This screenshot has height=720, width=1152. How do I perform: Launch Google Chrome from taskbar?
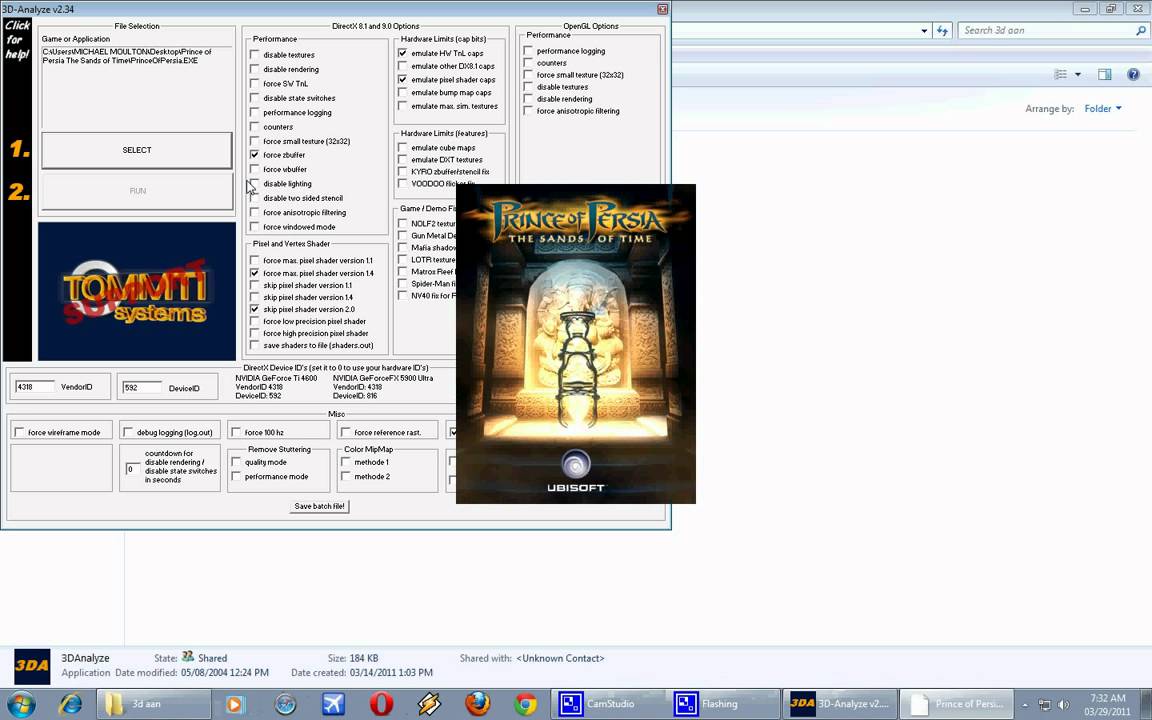[525, 704]
